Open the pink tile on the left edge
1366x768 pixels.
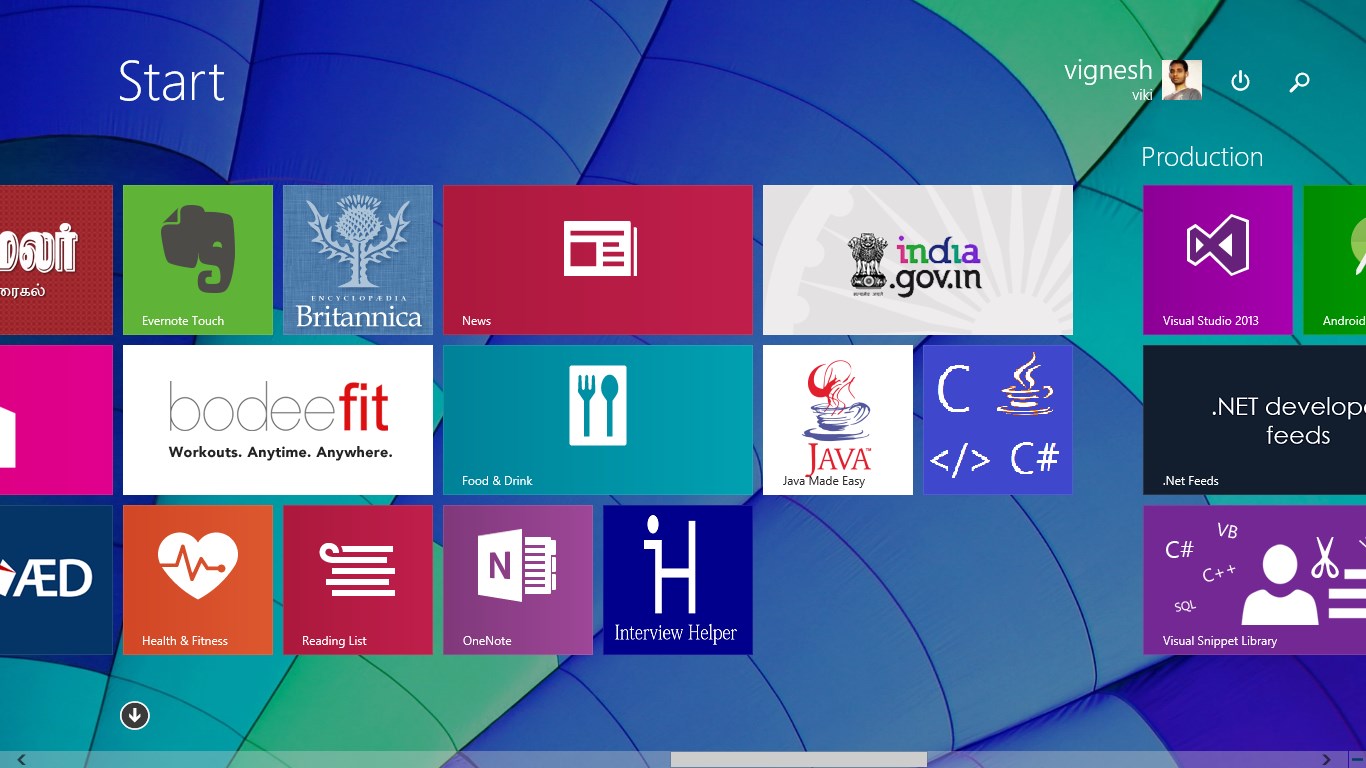(x=56, y=420)
